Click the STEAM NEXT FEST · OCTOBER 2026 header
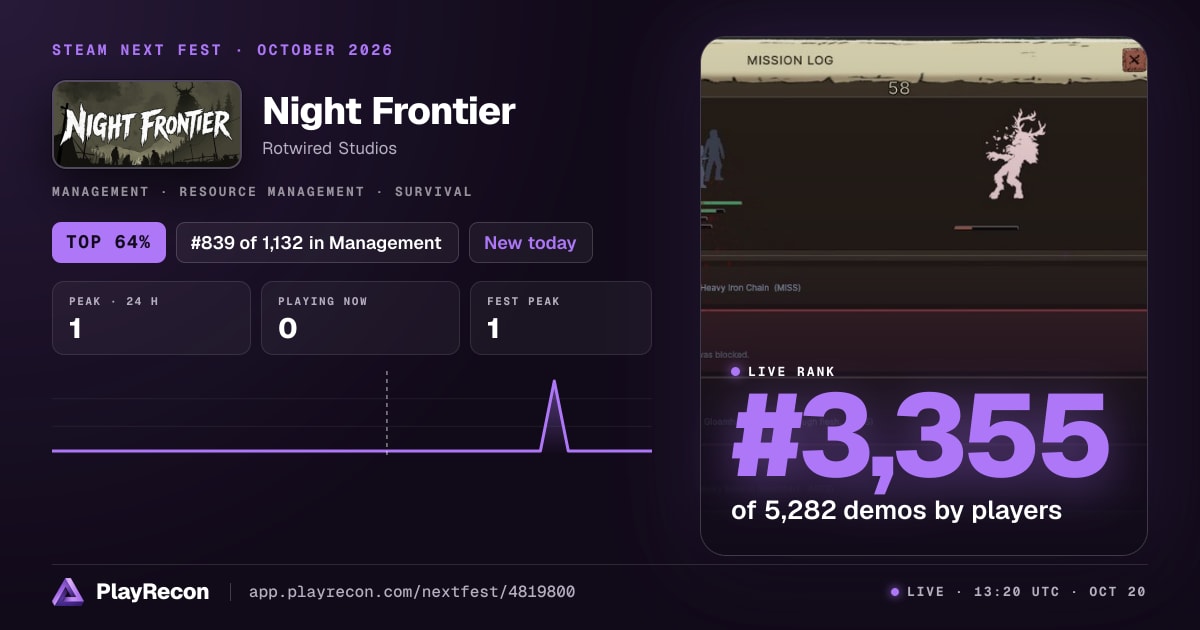 tap(222, 50)
